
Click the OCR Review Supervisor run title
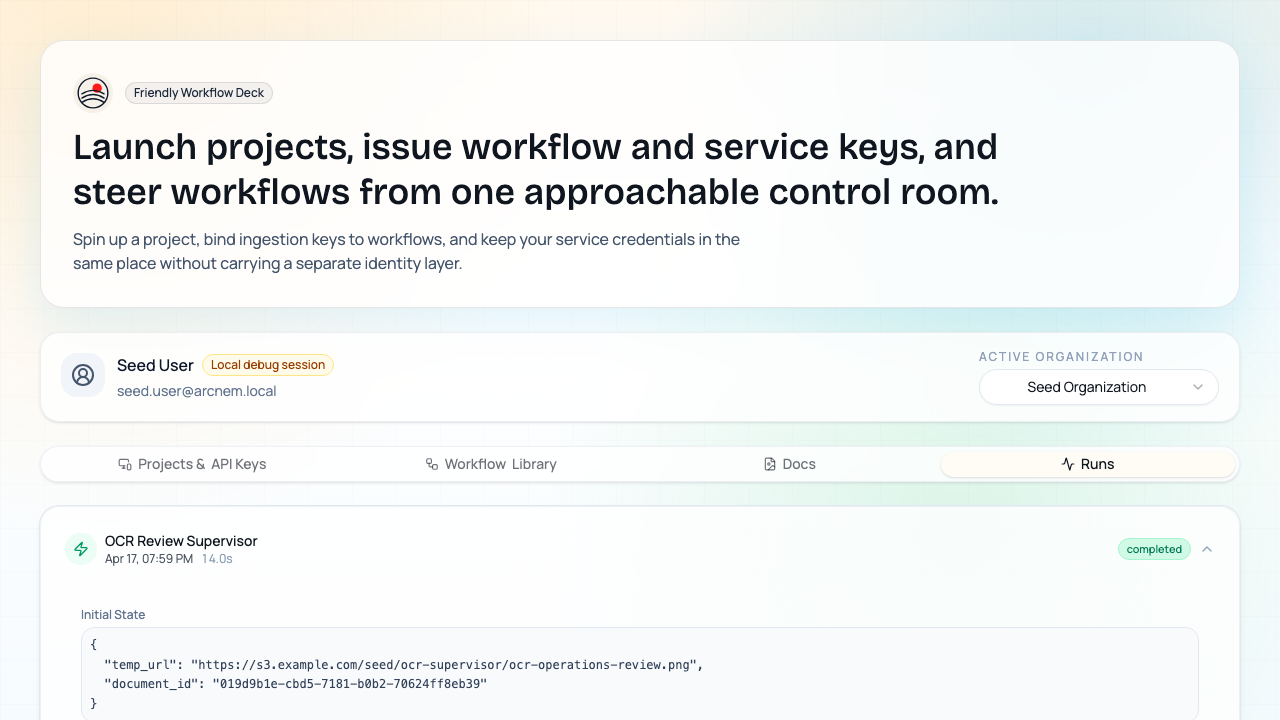[x=181, y=541]
